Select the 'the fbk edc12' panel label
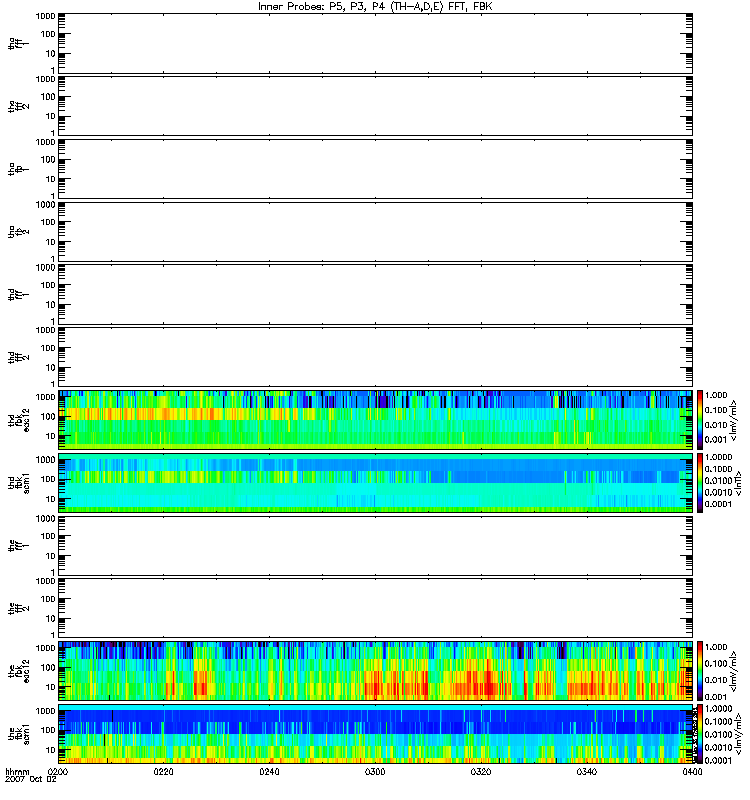Screen dimensions: 750x800 (x=19, y=671)
